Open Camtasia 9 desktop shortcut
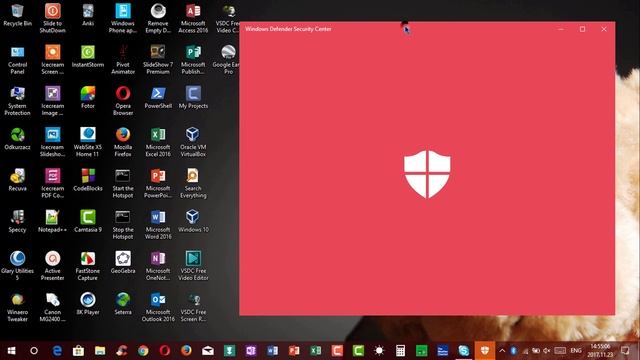The image size is (640, 360). tap(88, 221)
